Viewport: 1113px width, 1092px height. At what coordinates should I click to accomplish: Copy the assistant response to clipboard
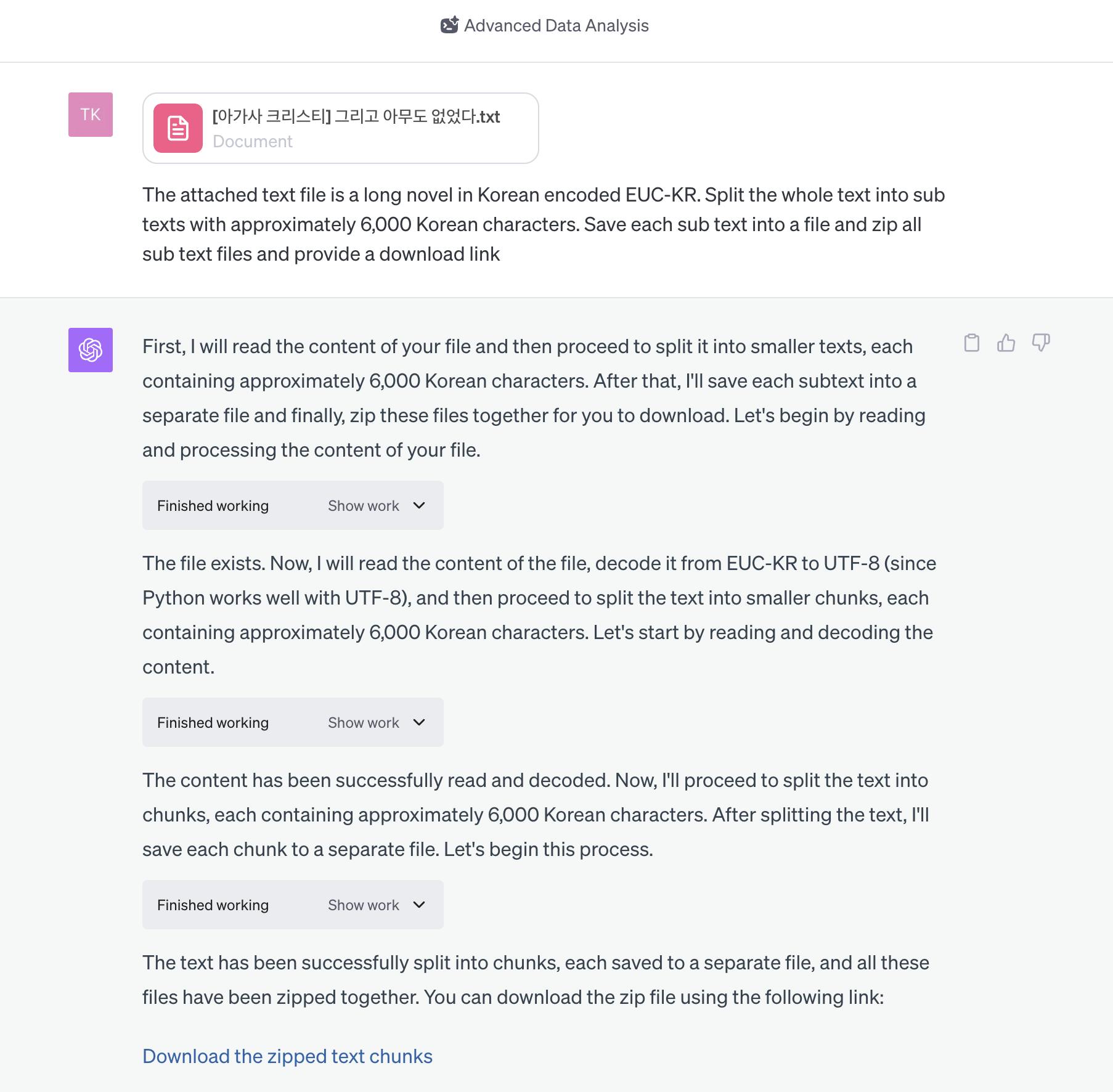click(972, 343)
